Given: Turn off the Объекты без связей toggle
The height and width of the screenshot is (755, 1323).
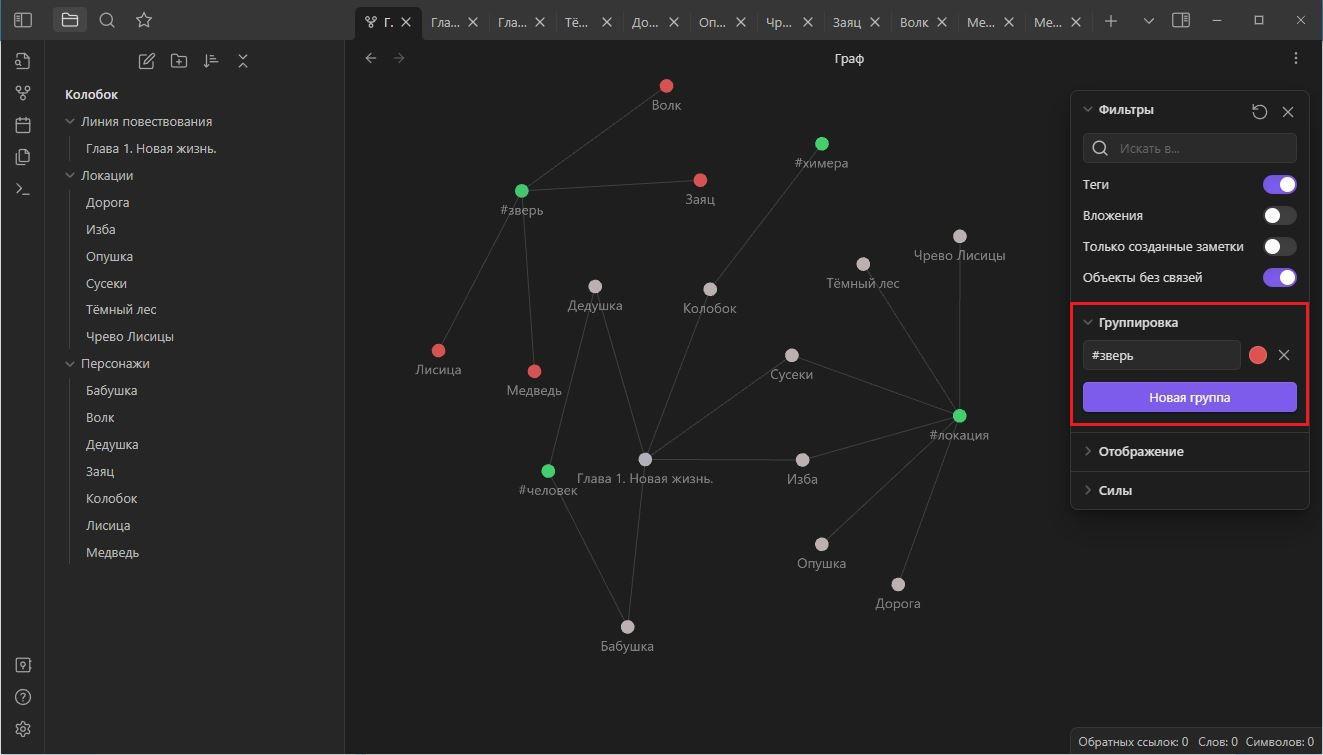Looking at the screenshot, I should click(1280, 277).
